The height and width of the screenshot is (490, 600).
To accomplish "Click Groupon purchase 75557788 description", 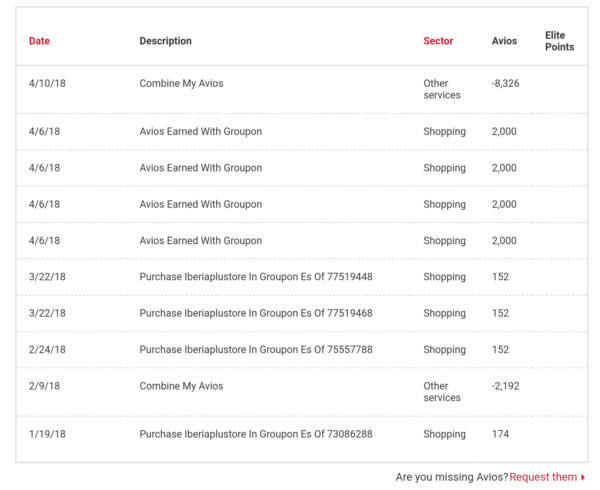I will click(x=255, y=350).
